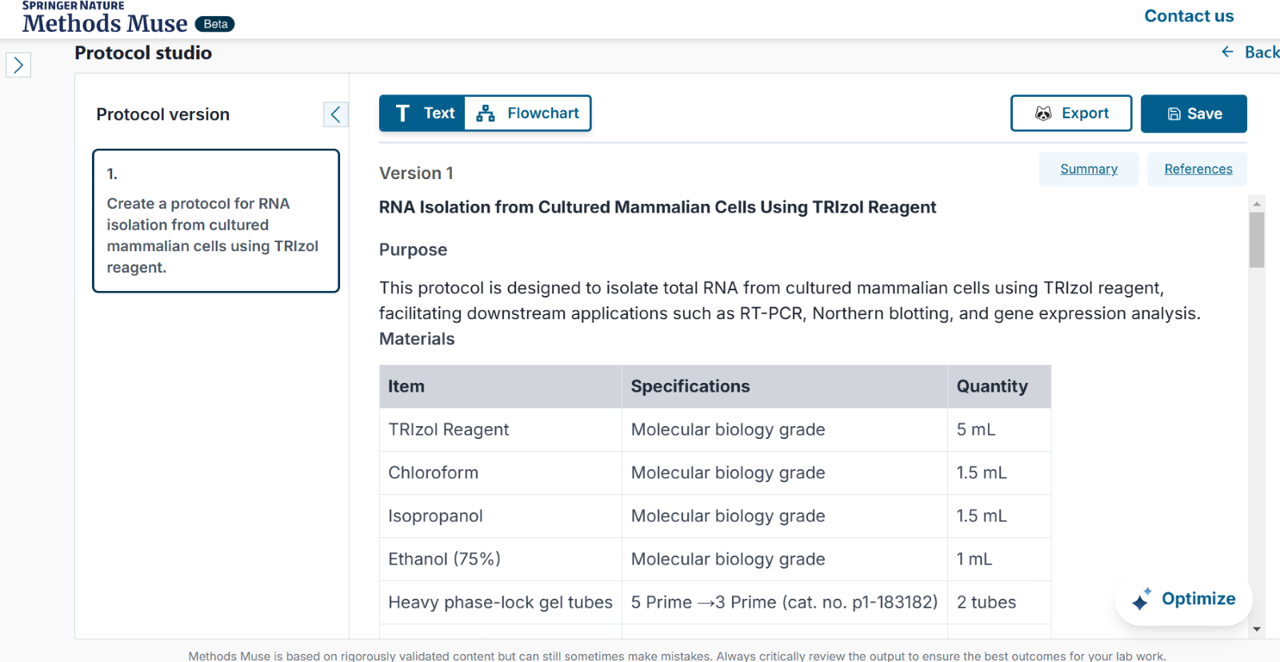Click the Back arrow icon
Image resolution: width=1280 pixels, height=662 pixels.
click(1227, 52)
